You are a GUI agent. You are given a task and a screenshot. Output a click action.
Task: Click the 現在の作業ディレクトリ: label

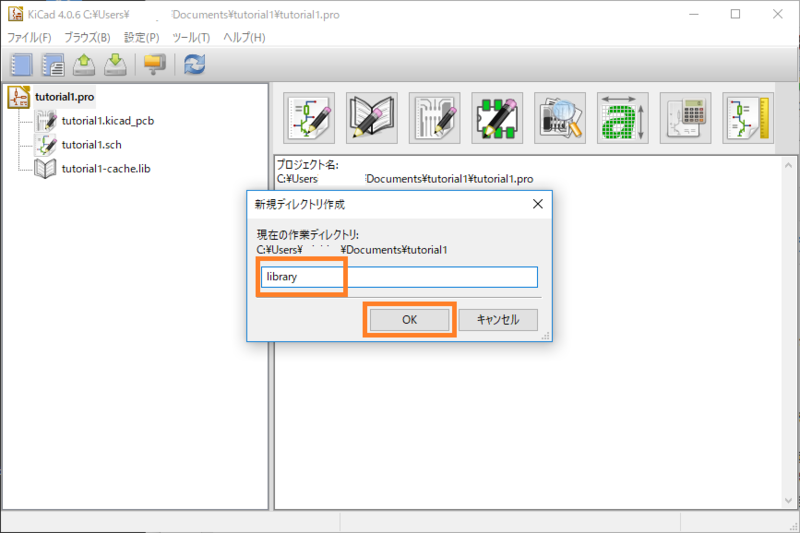[308, 235]
